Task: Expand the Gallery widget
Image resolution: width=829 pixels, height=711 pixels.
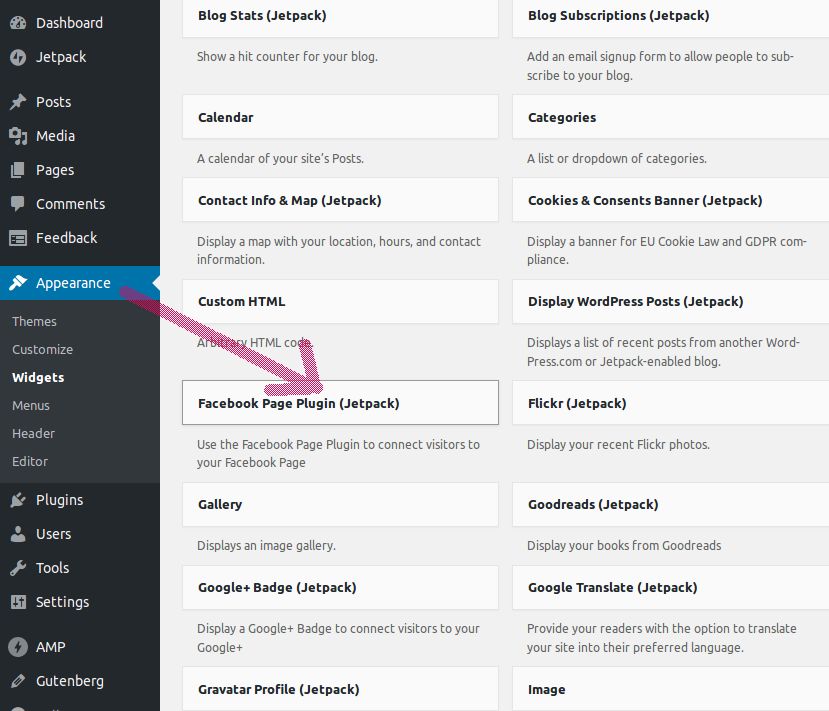Action: (340, 504)
